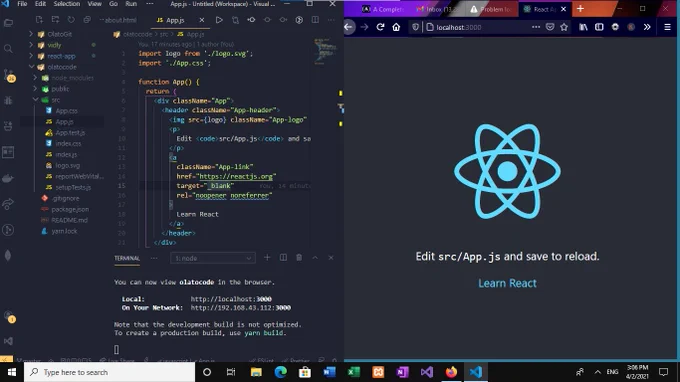The width and height of the screenshot is (680, 382).
Task: Split the terminal panel
Action: pyautogui.click(x=283, y=258)
